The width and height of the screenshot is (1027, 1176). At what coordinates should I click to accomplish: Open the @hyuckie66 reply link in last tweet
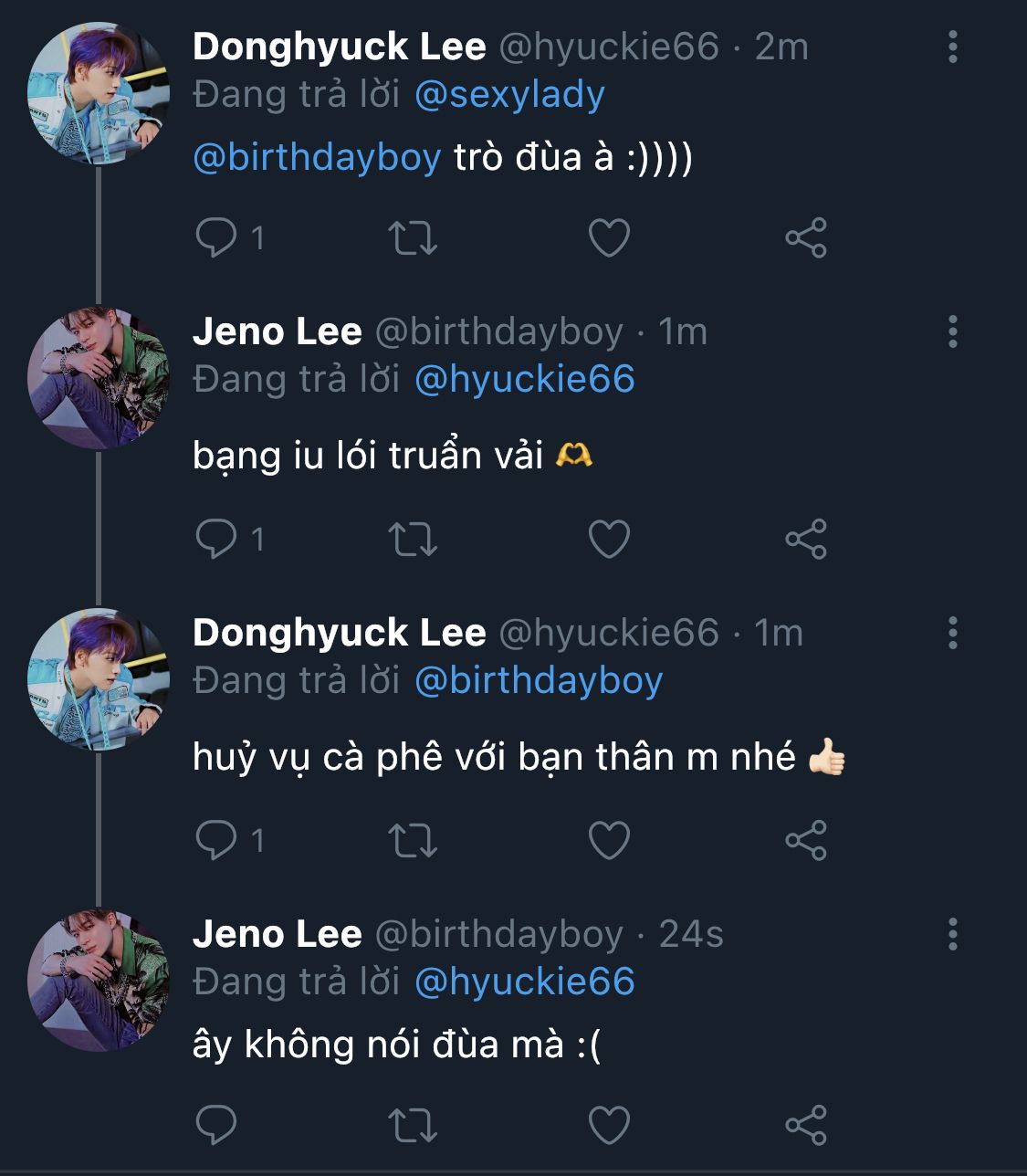tap(524, 982)
